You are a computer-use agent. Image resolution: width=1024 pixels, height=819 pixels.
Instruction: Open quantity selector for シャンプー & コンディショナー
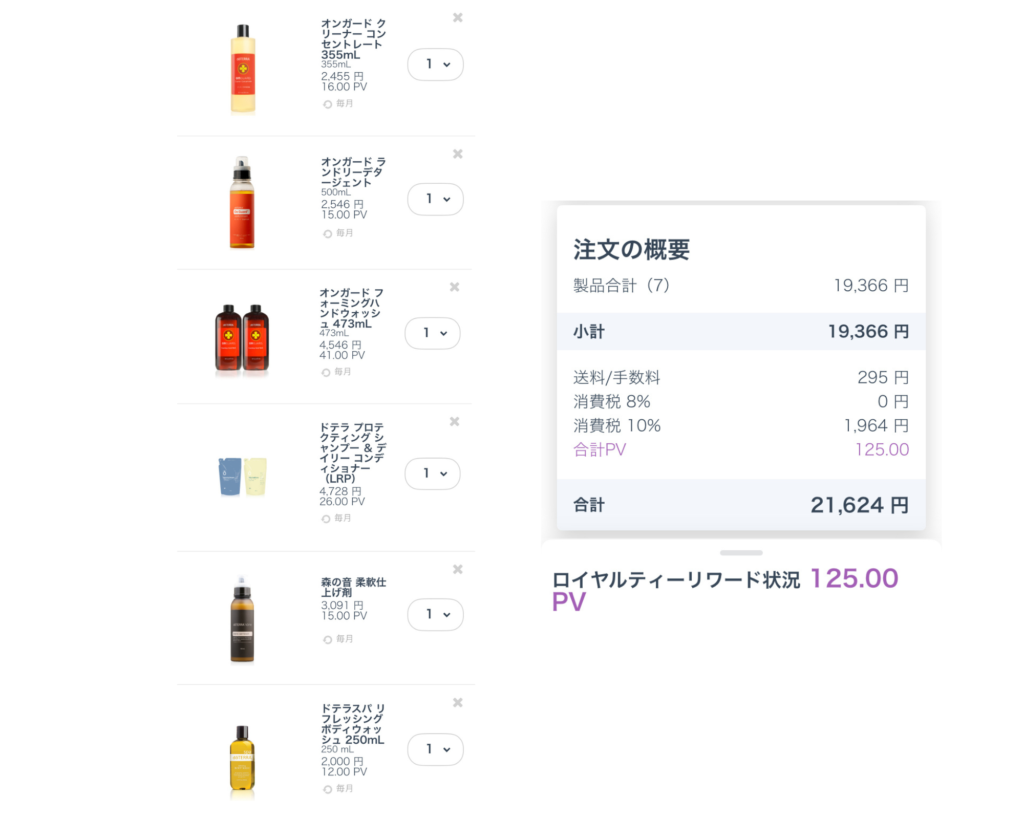coord(433,473)
